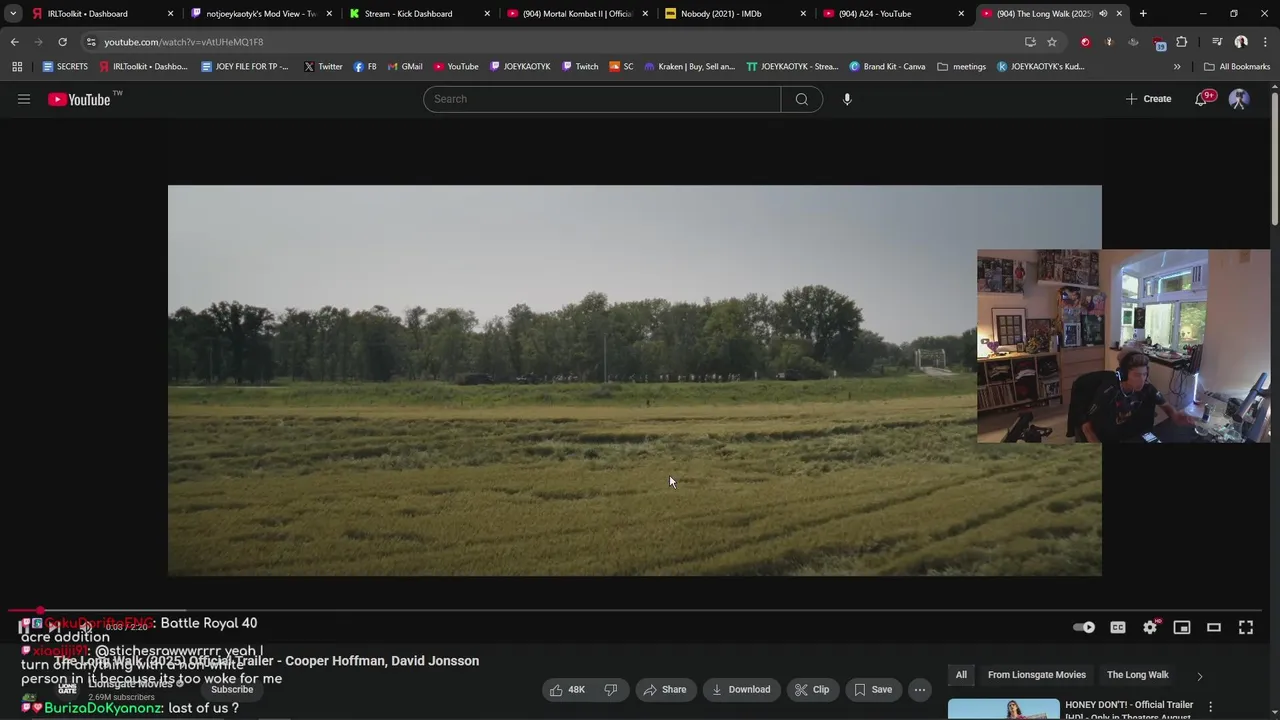
Task: Create a Clip from video
Action: click(x=812, y=689)
